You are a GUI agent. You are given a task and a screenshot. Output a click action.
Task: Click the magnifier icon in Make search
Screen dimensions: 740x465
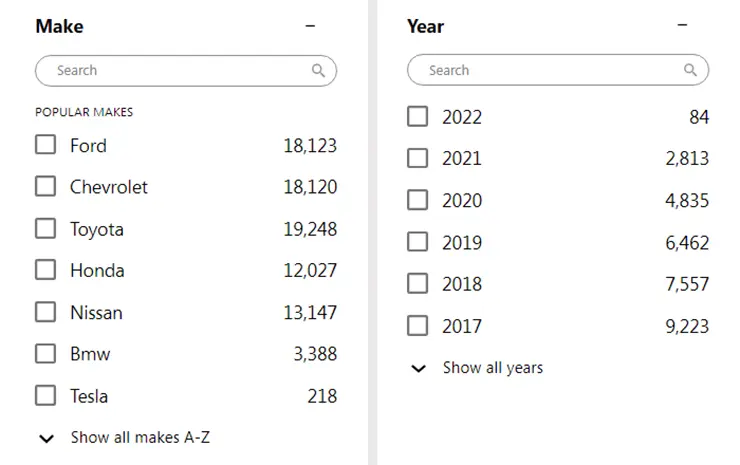coord(318,71)
